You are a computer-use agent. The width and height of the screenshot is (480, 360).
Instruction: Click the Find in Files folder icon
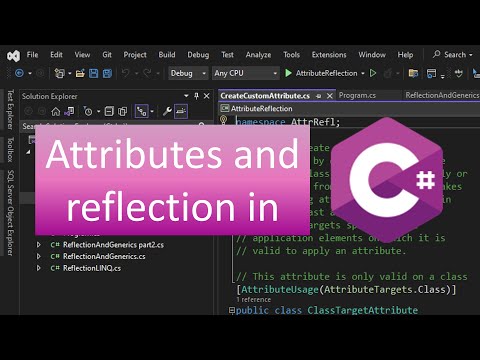(x=413, y=73)
